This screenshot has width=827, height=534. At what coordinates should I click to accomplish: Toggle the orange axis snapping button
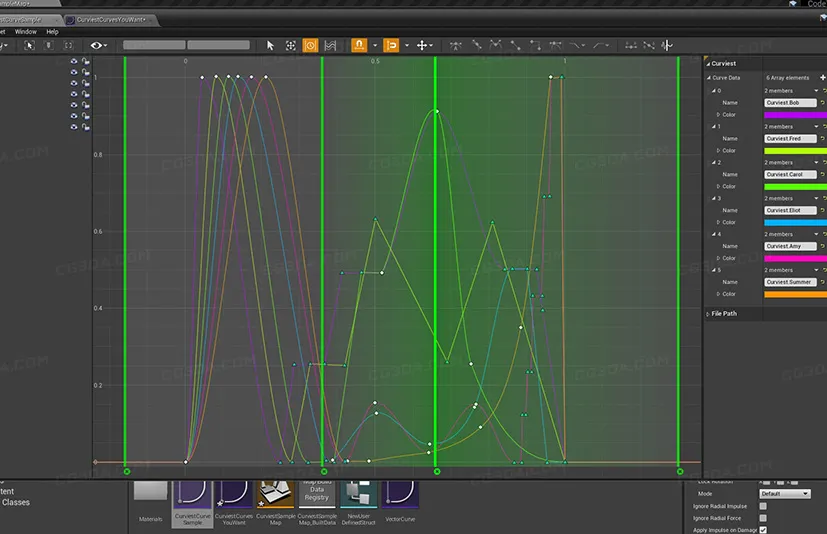click(x=391, y=45)
